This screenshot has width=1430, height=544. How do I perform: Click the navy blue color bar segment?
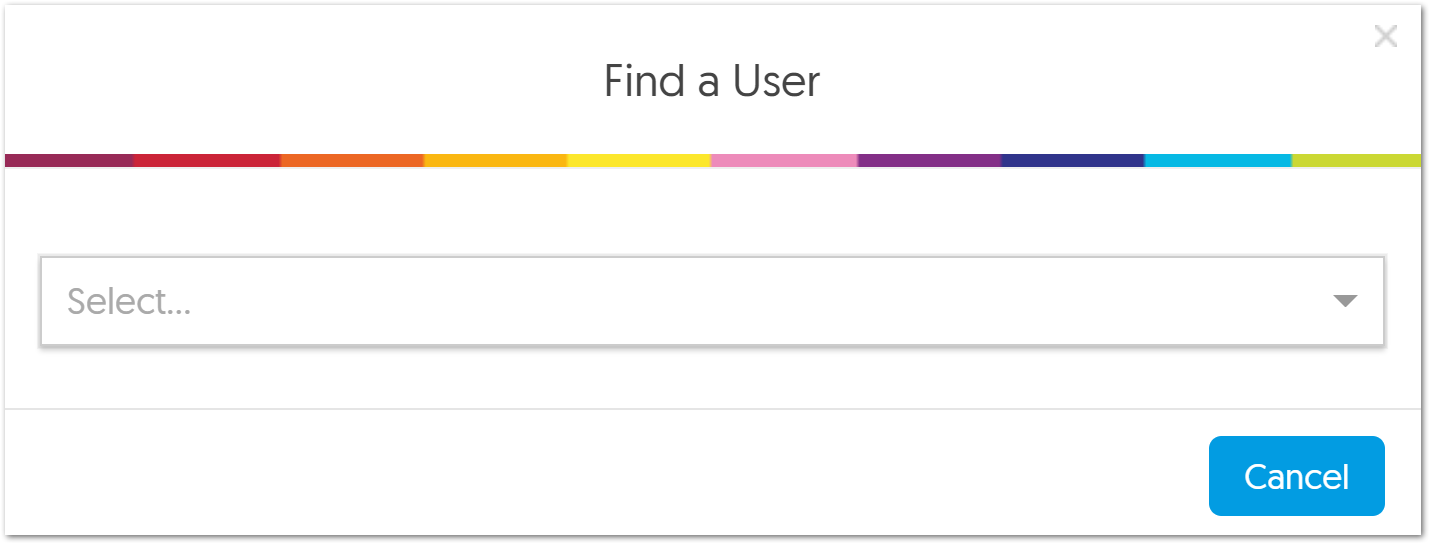point(1073,160)
